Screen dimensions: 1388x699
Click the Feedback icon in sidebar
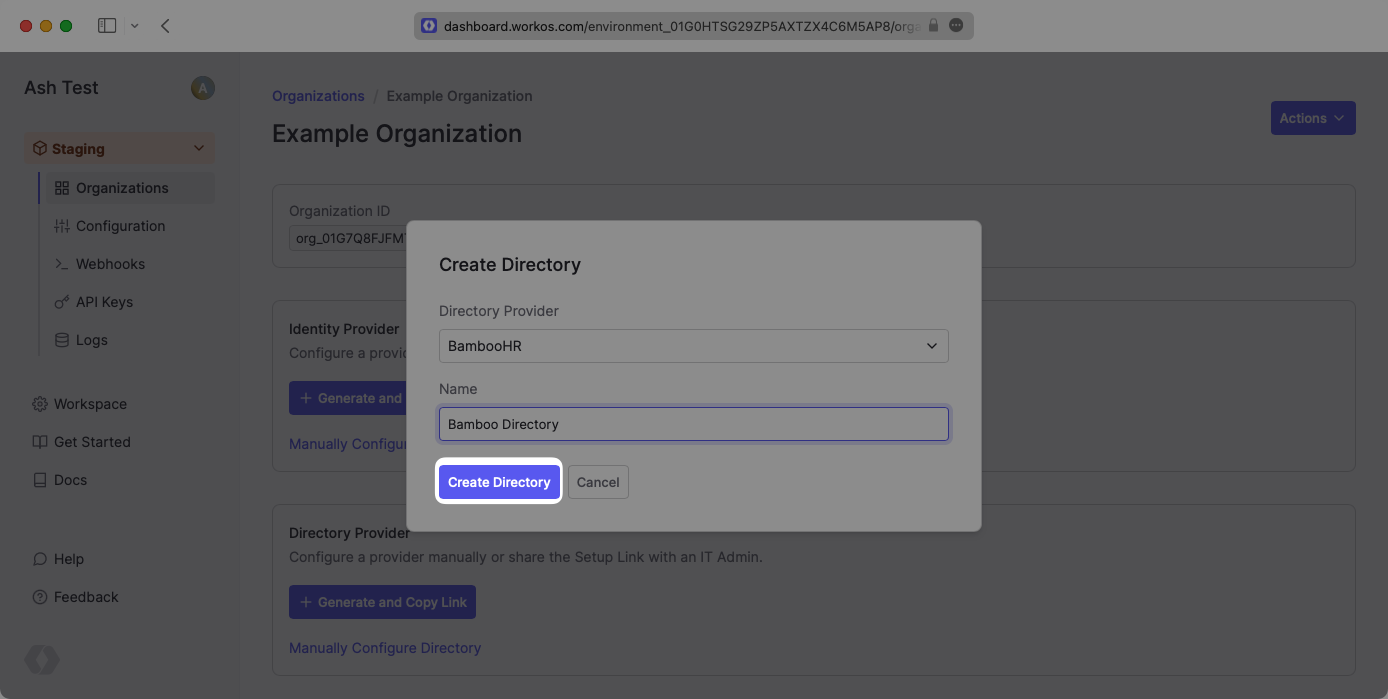40,597
